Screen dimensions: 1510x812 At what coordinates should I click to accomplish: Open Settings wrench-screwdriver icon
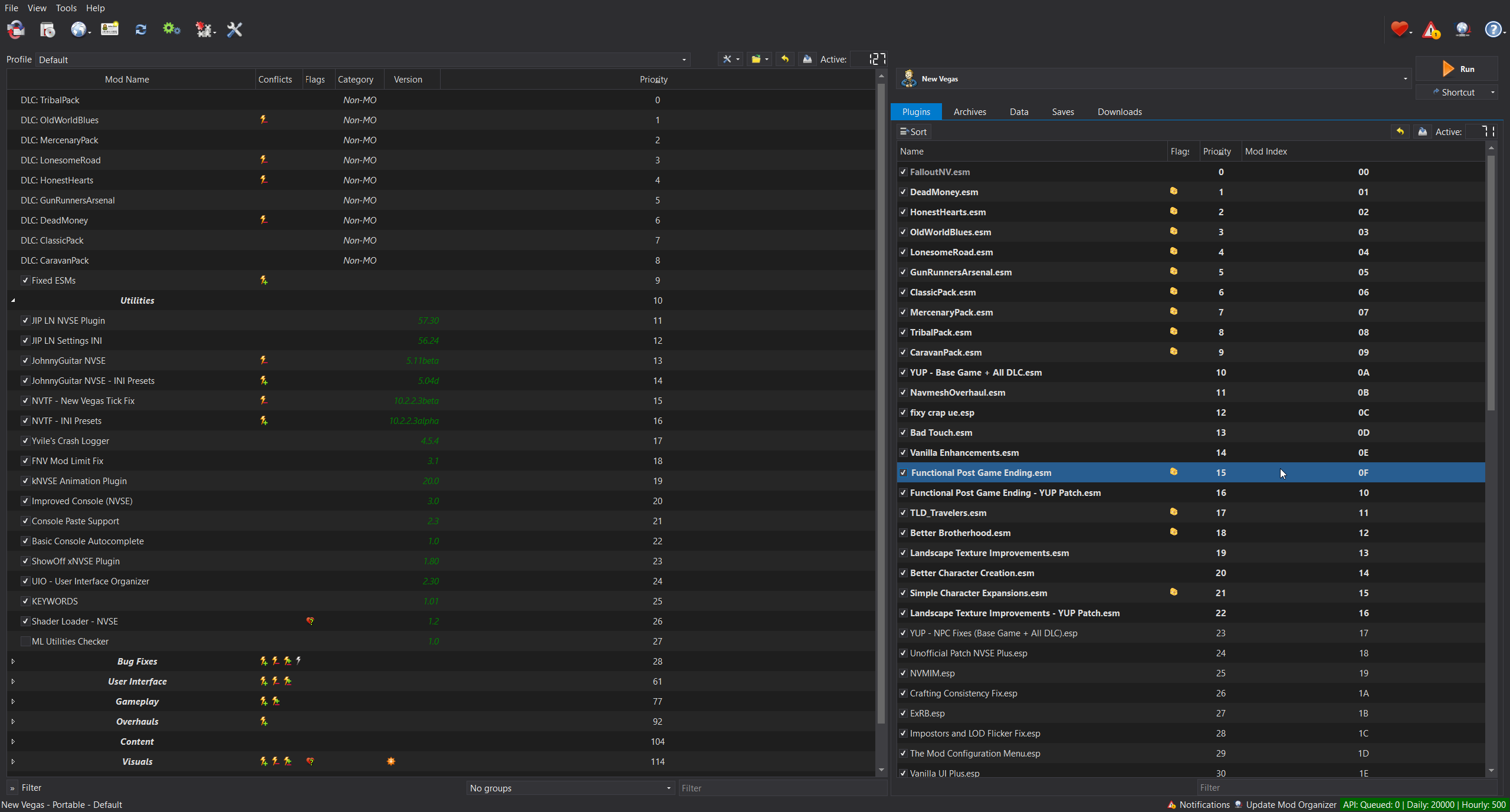pos(235,29)
